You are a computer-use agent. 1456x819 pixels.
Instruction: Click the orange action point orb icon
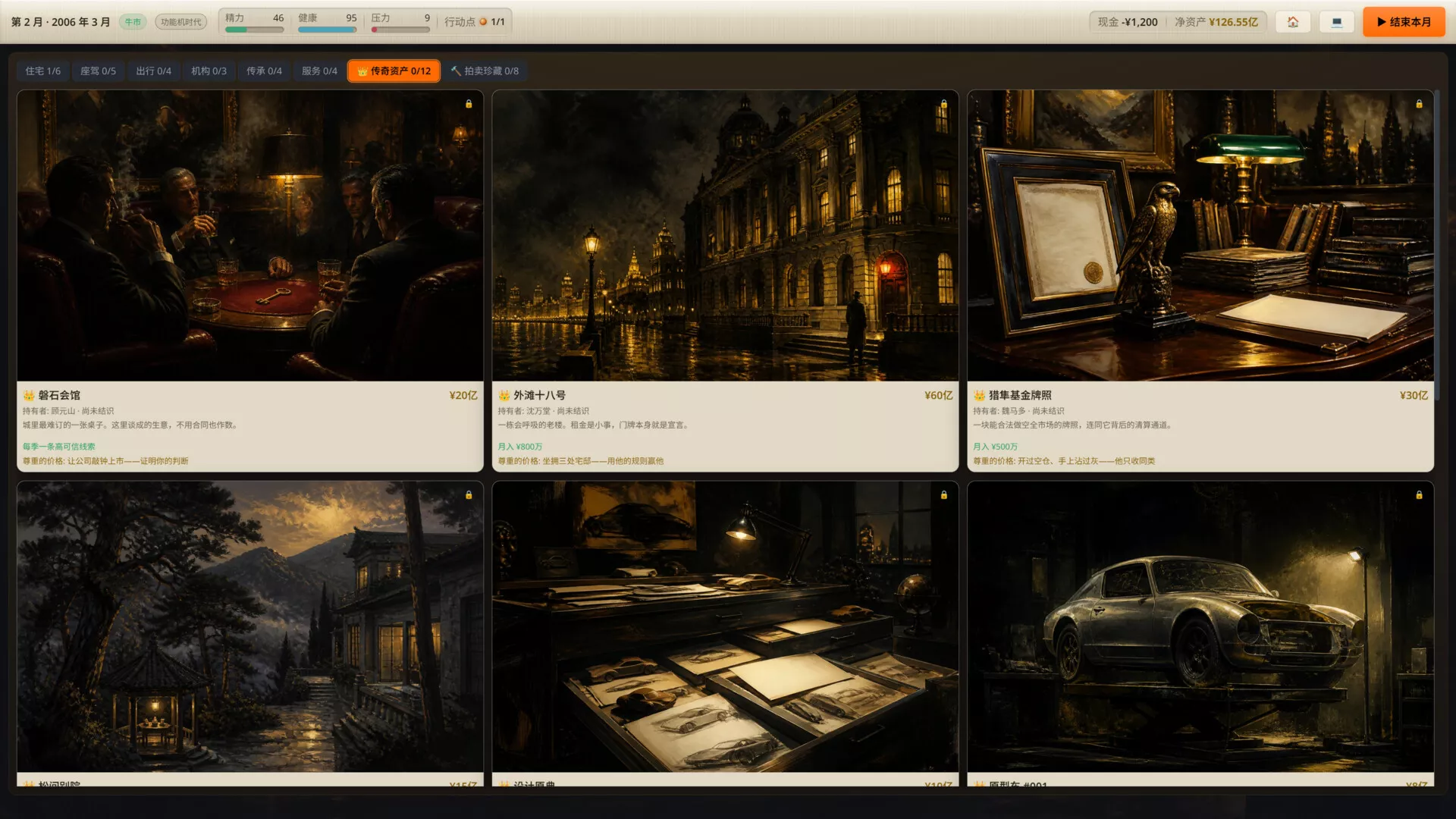coord(483,22)
